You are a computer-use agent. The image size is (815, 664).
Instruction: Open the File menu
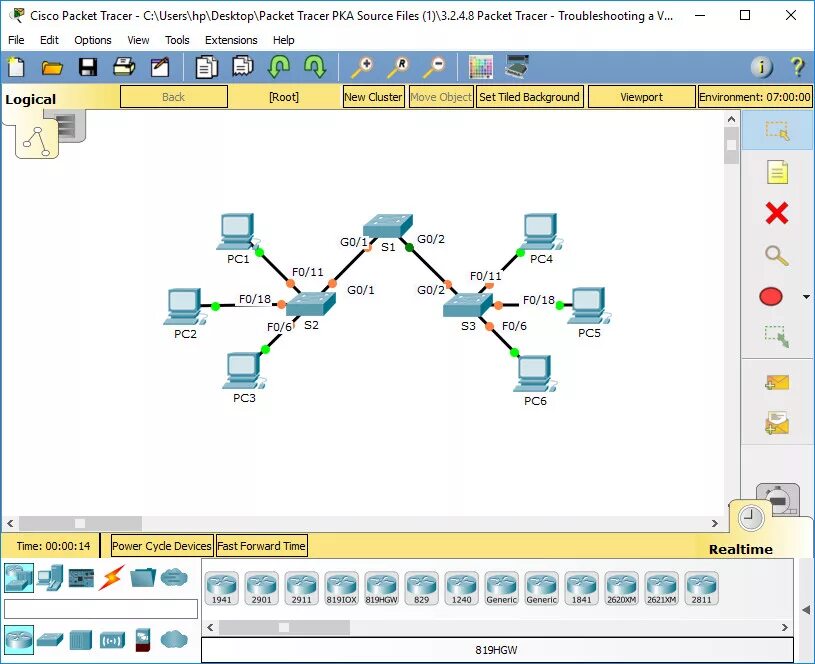point(16,40)
